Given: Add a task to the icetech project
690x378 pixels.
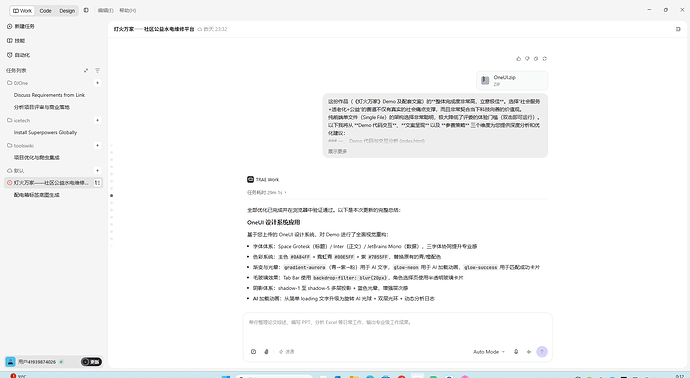Looking at the screenshot, I should (98, 120).
